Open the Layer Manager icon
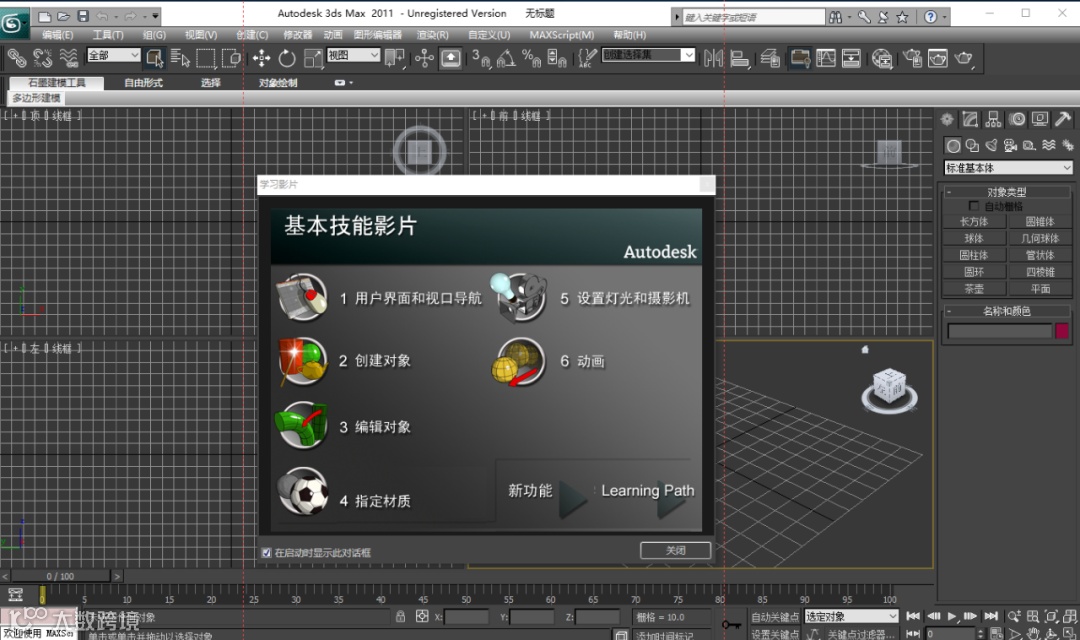 (x=770, y=59)
